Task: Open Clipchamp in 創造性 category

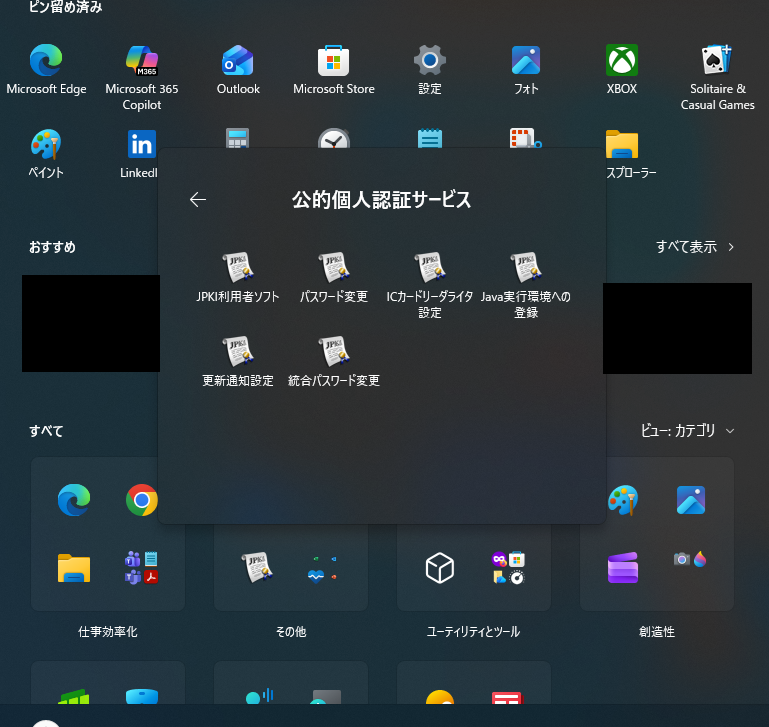Action: coord(623,568)
